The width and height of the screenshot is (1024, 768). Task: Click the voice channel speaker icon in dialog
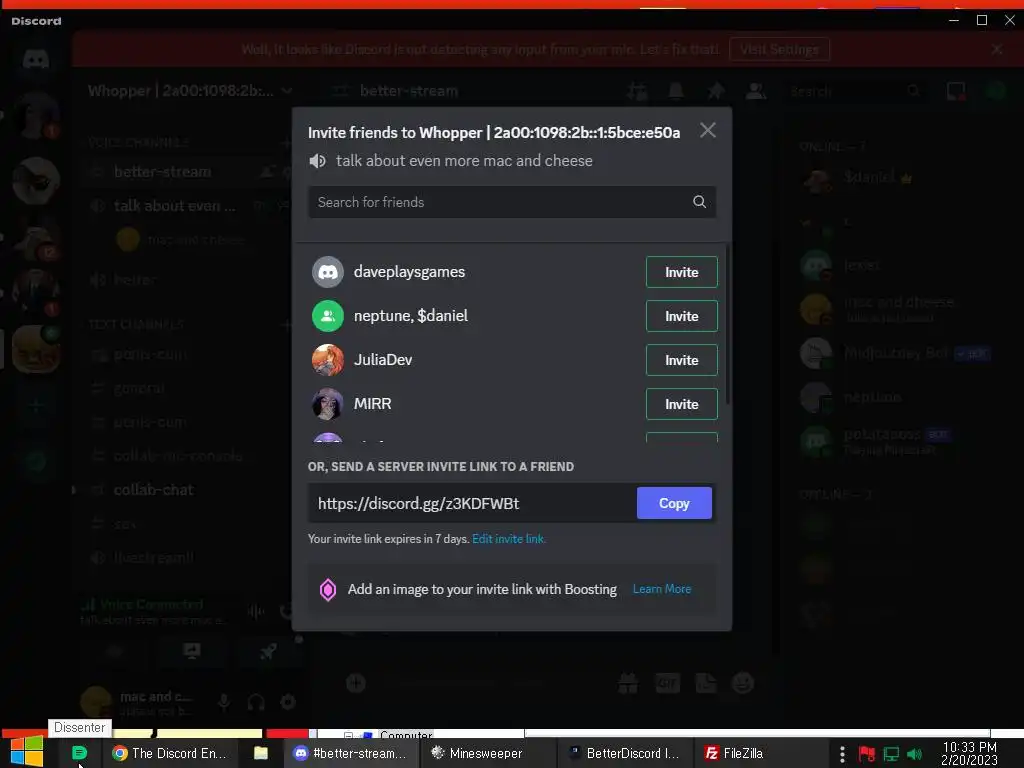click(317, 161)
